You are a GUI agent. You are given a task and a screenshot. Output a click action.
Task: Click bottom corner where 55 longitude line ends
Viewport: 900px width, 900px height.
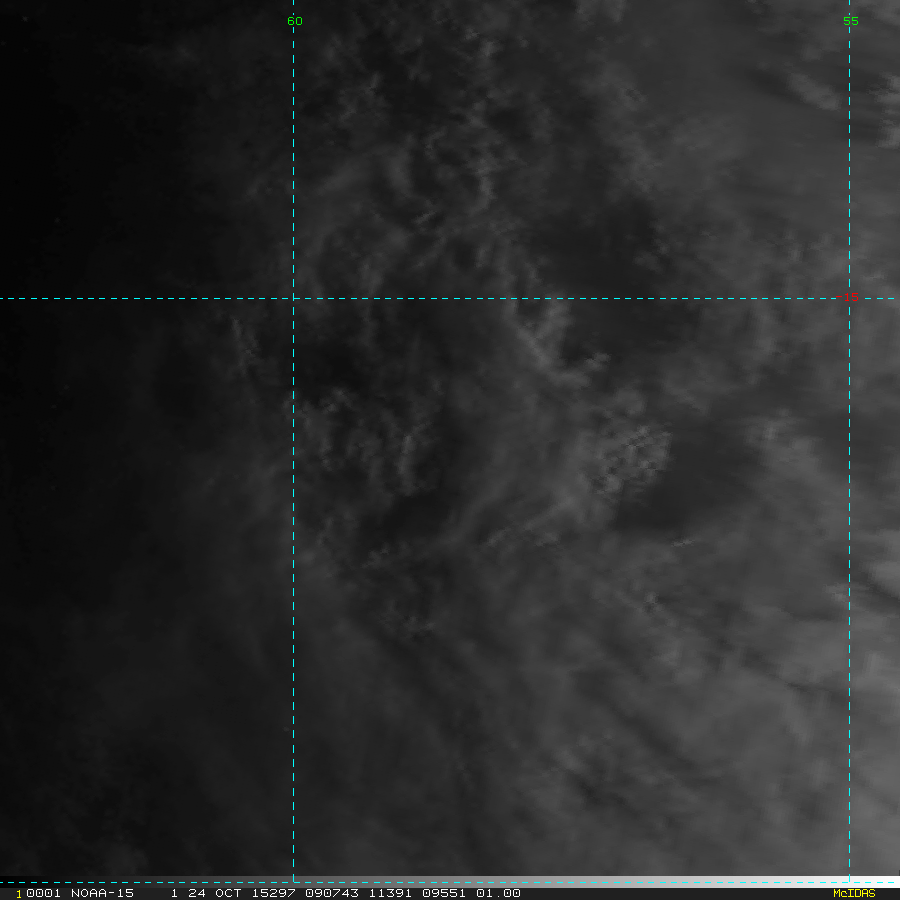point(849,882)
